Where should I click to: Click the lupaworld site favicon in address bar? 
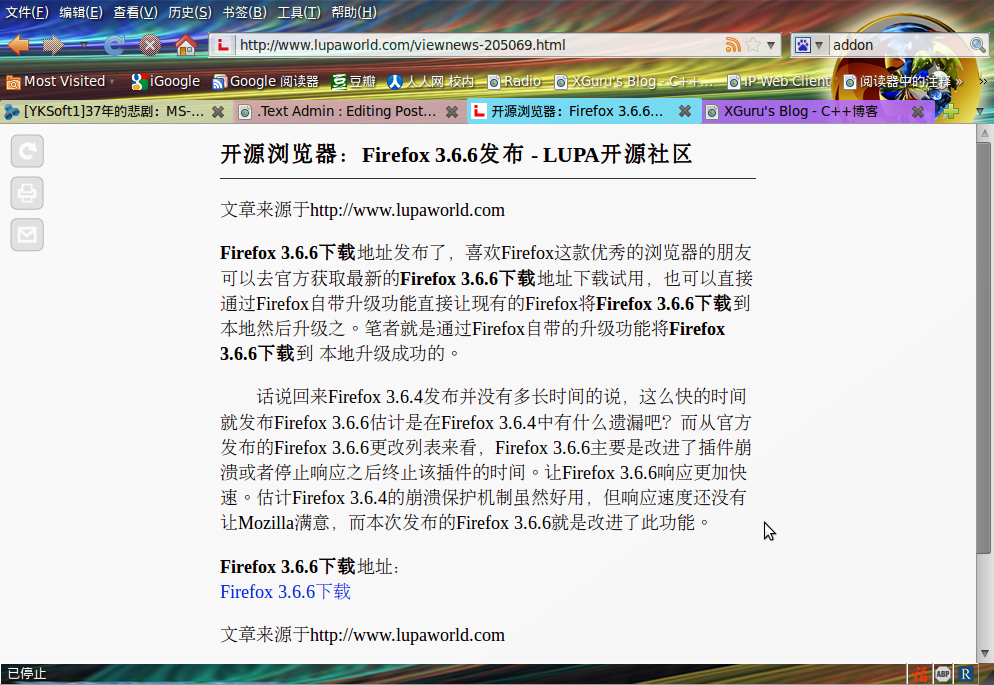pos(223,45)
